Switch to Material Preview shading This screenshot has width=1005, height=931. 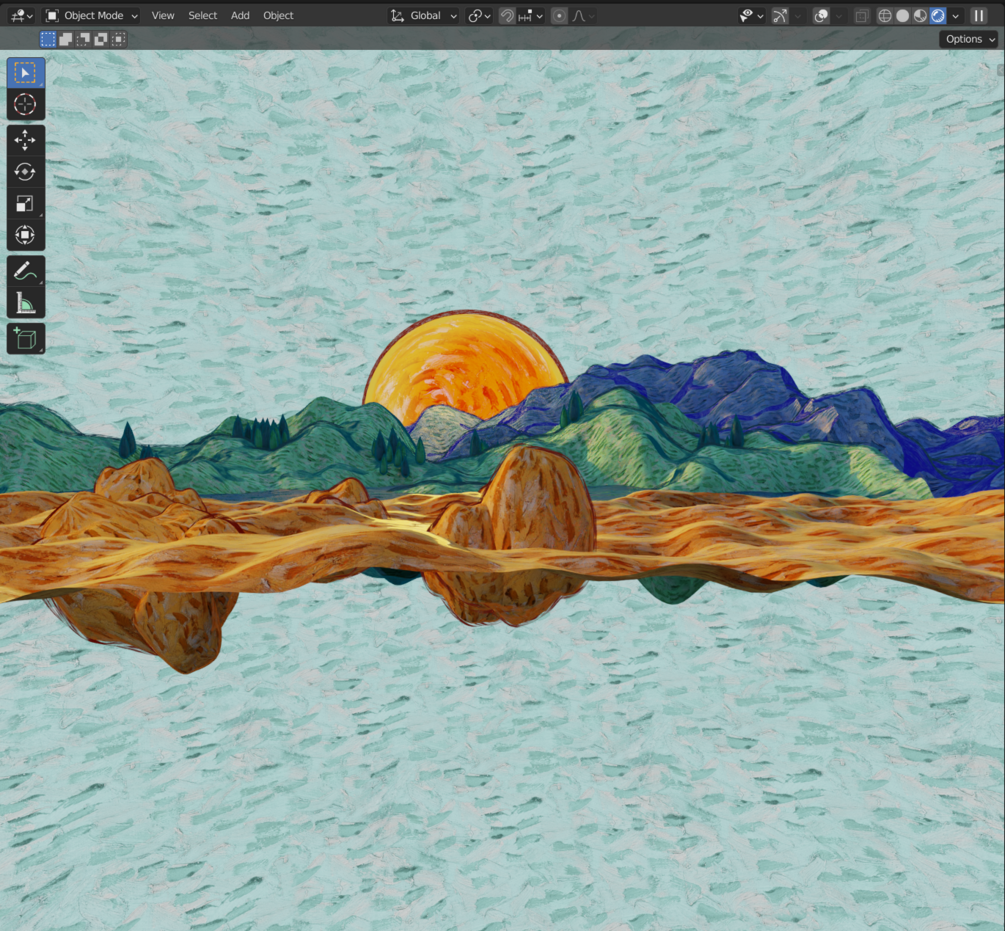click(920, 15)
